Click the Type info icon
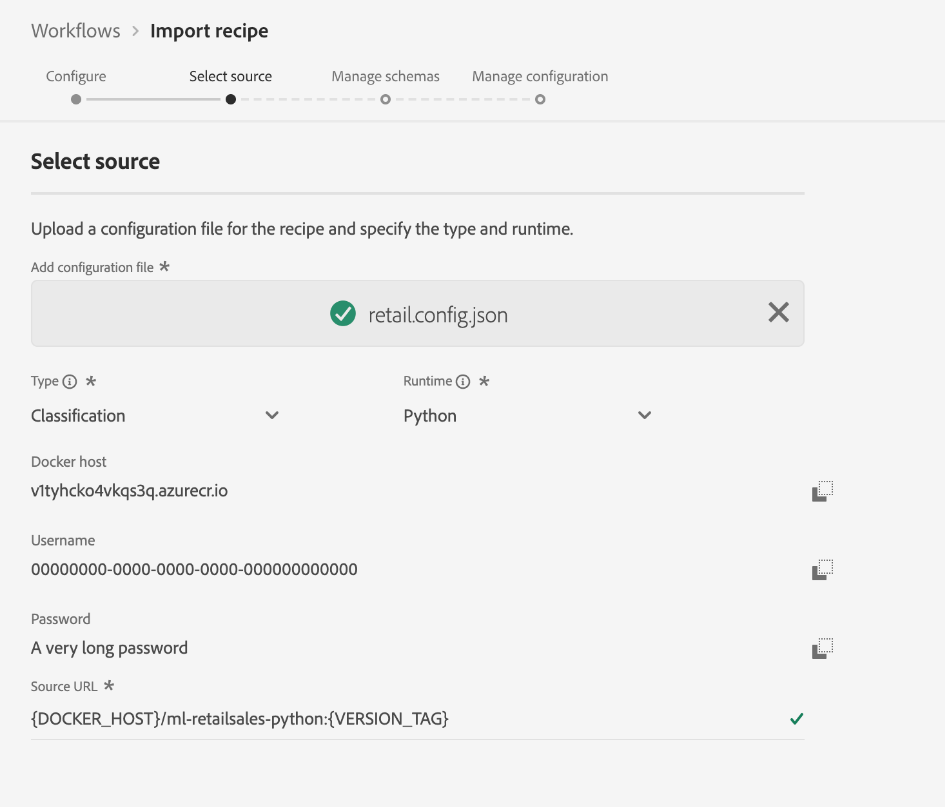Image resolution: width=947 pixels, height=807 pixels. tap(70, 382)
